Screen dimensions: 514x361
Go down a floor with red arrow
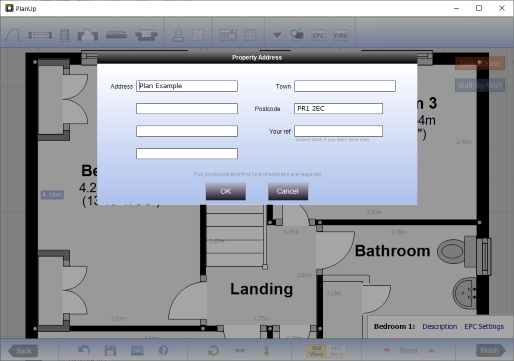387,351
